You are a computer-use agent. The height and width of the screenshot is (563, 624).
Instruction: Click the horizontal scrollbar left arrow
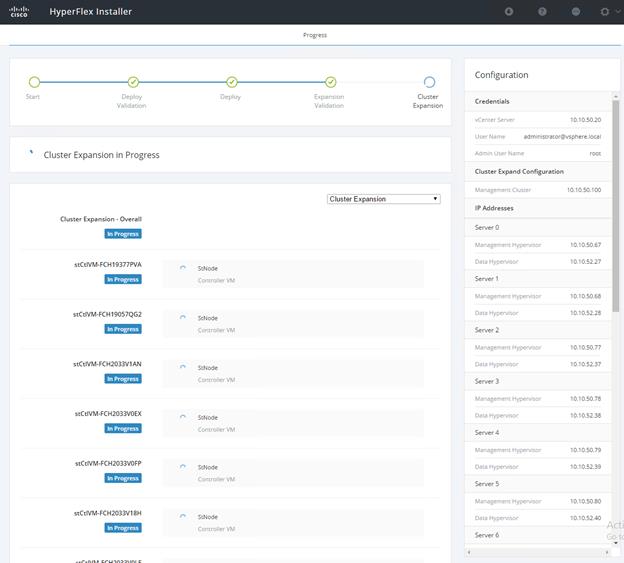(469, 552)
